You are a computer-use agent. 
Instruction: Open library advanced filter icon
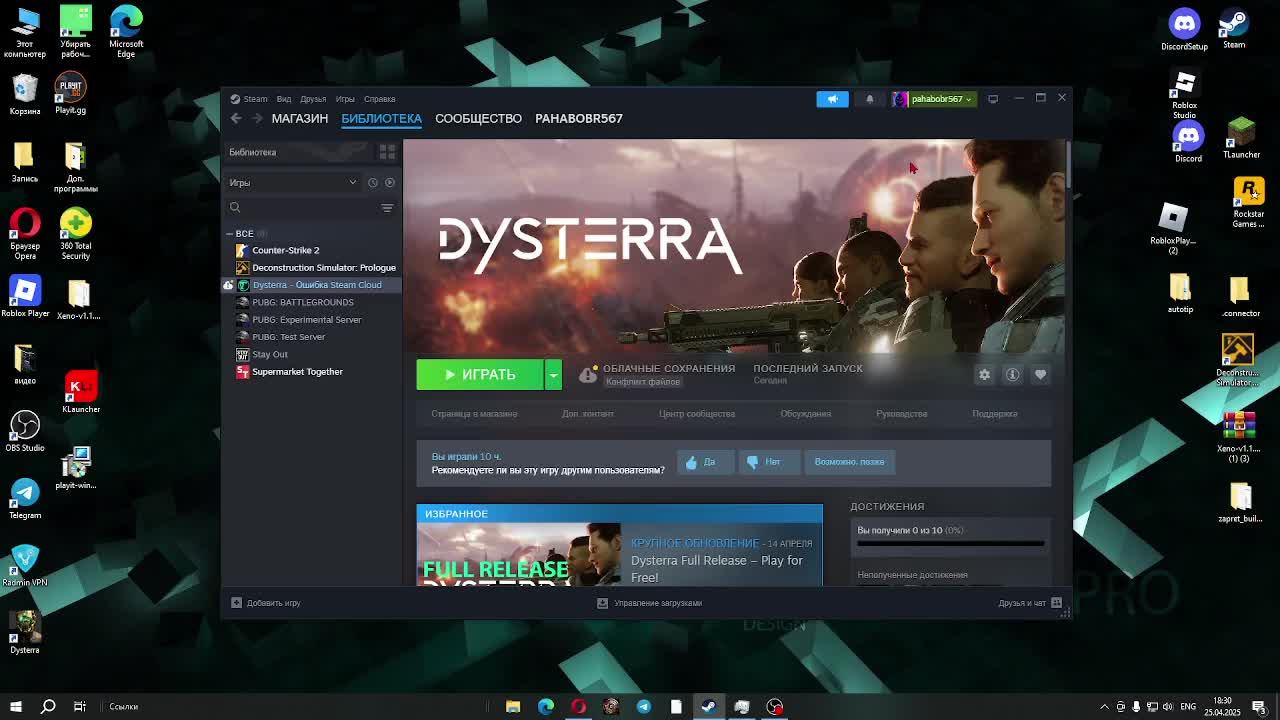pos(387,208)
